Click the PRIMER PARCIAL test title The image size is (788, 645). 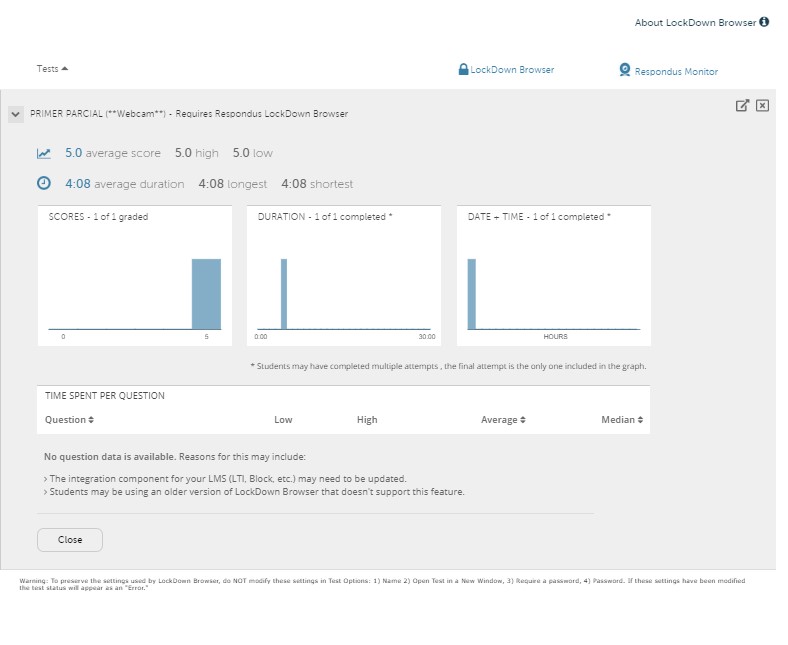(x=189, y=114)
